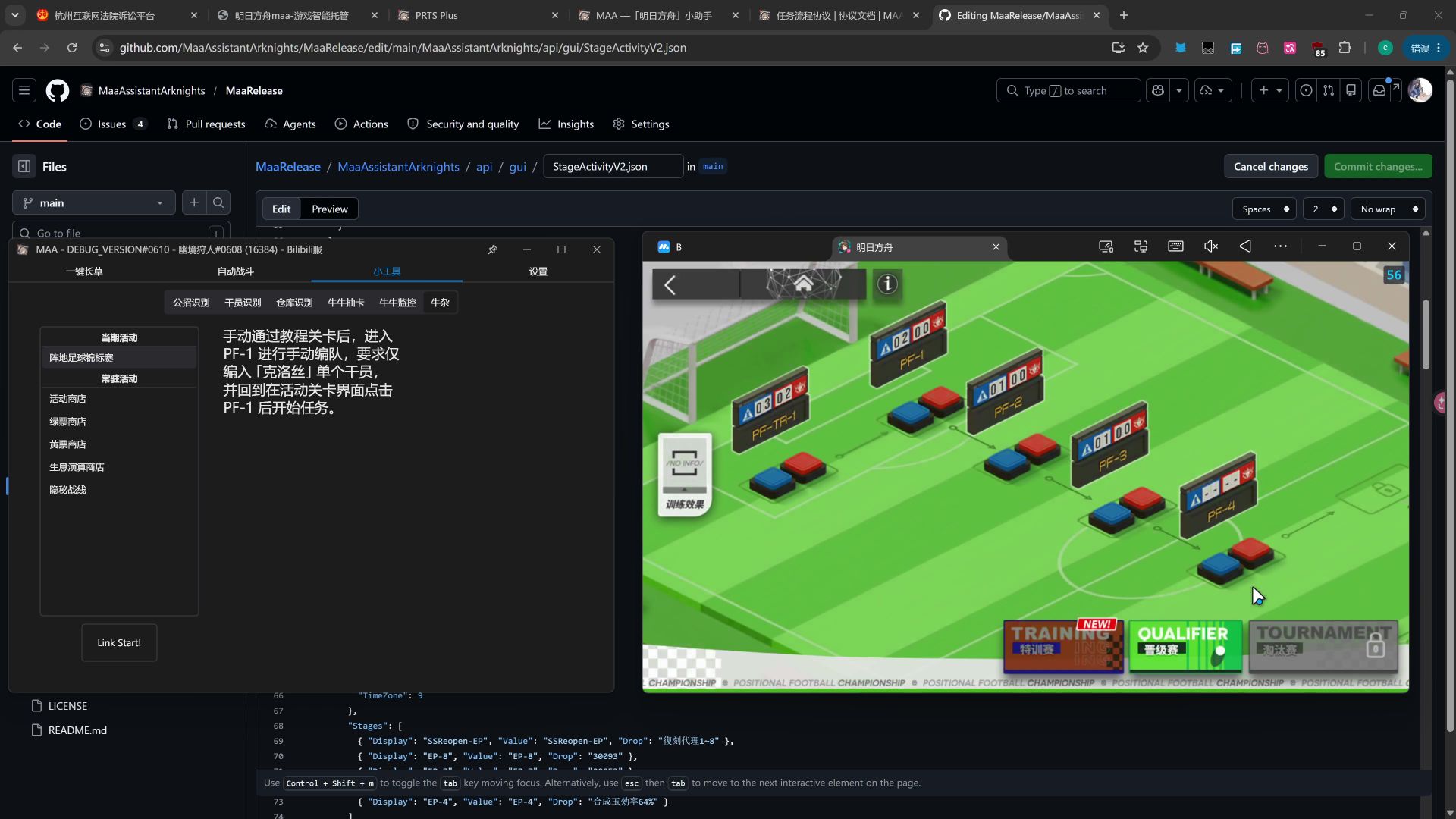The width and height of the screenshot is (1456, 819).
Task: Open the Actions repository tab
Action: click(362, 124)
